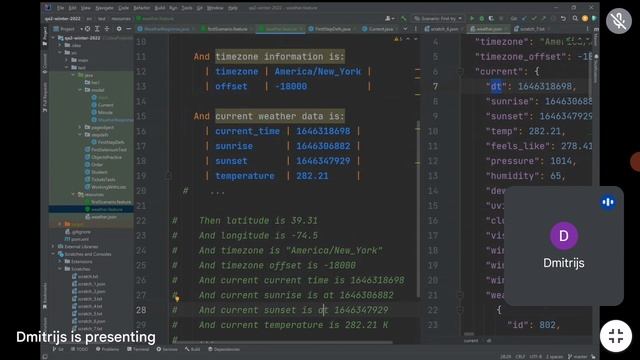
Task: Collapse the model package folder
Action: coord(80,90)
